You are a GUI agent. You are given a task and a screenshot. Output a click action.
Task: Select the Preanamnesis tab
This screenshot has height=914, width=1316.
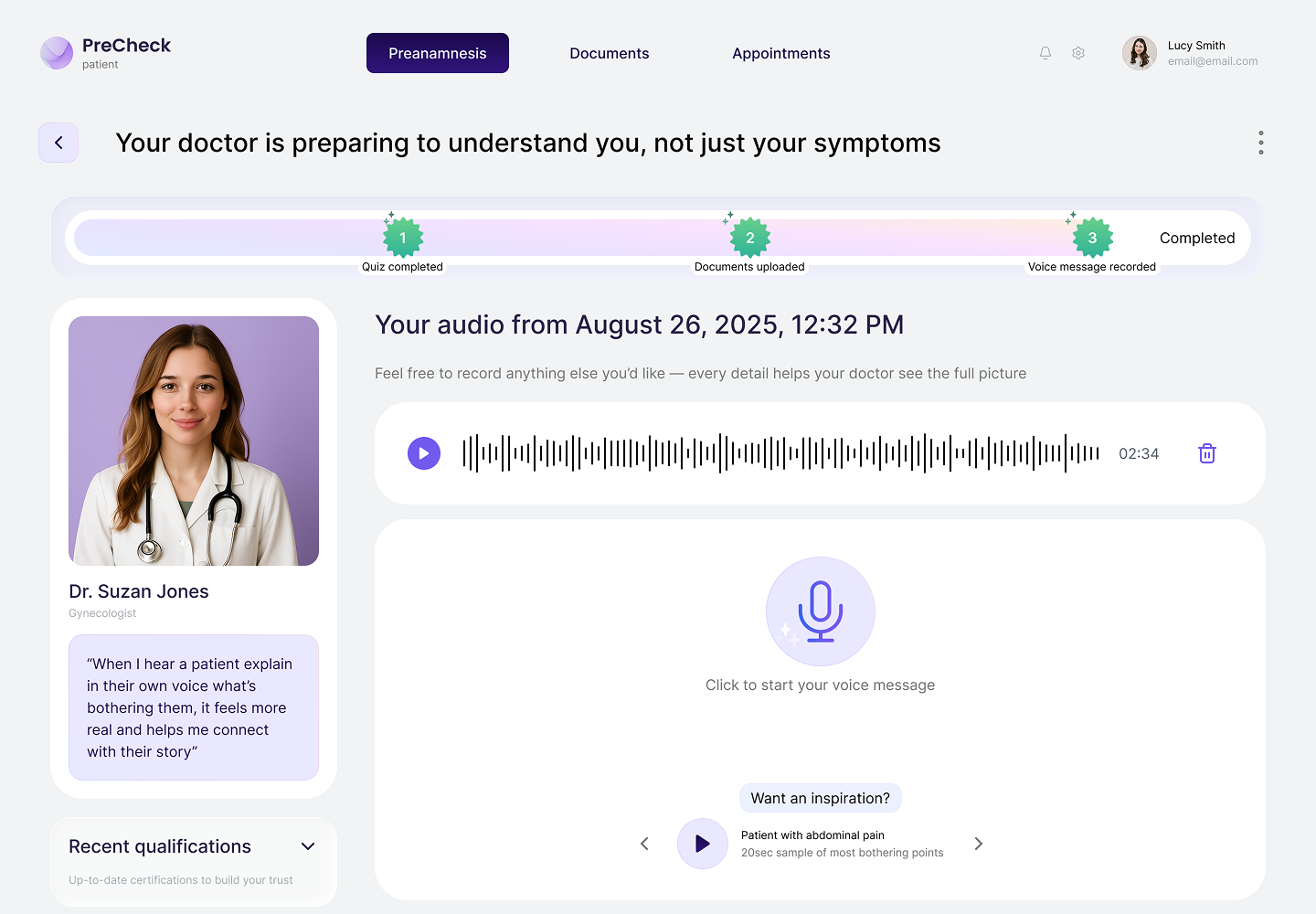point(437,53)
